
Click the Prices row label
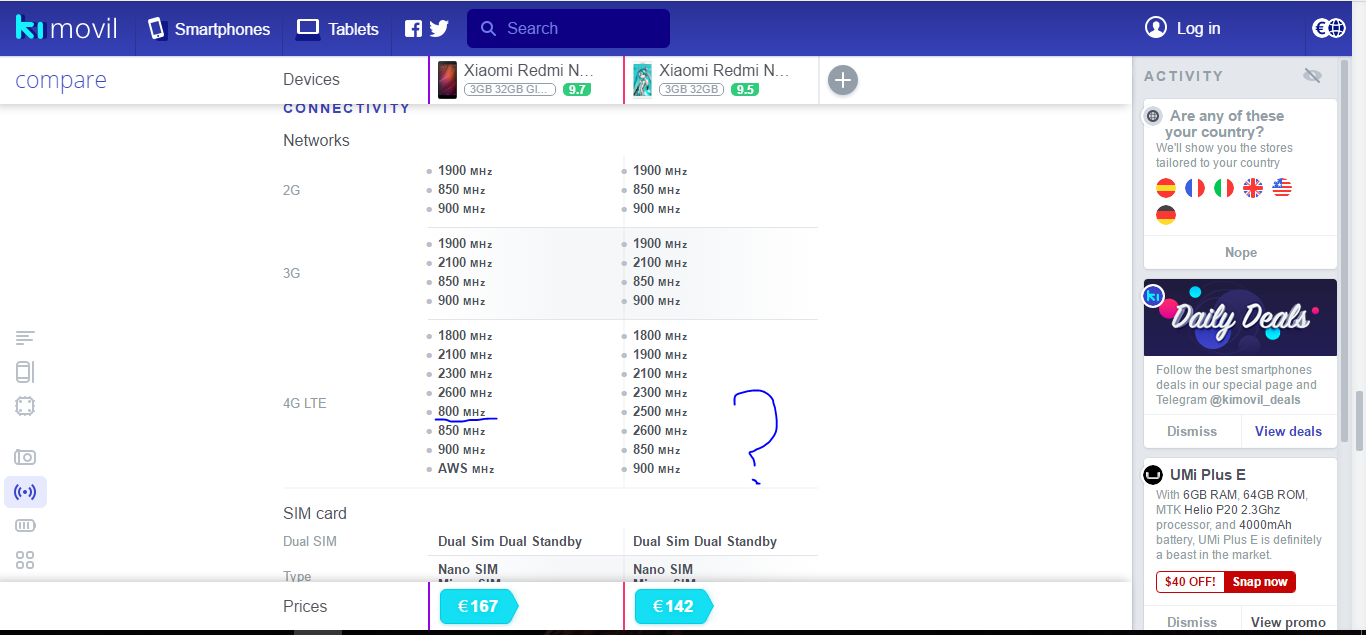(x=305, y=606)
